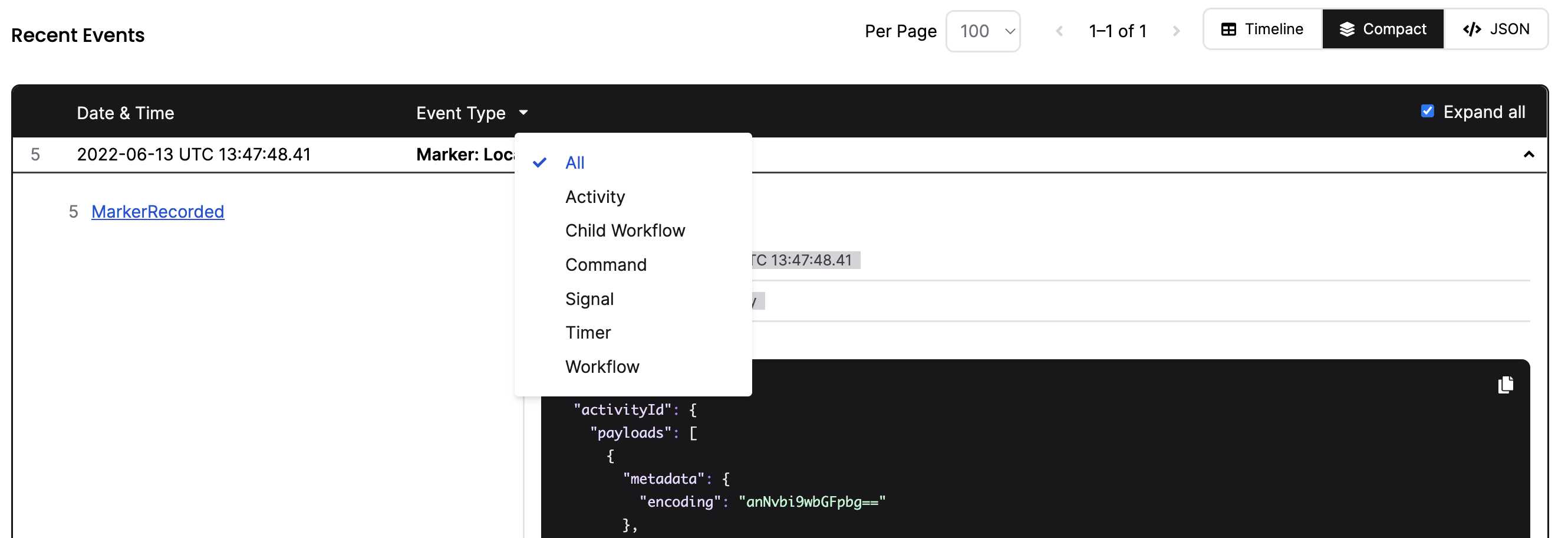Choose Child Workflow in the filter list
Image resolution: width=1568 pixels, height=538 pixels.
(x=625, y=230)
